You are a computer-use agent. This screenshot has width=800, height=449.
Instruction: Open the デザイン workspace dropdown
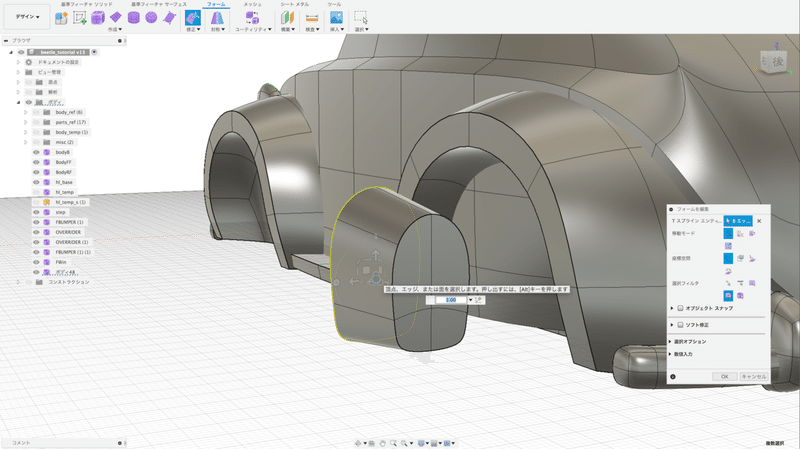click(x=27, y=17)
